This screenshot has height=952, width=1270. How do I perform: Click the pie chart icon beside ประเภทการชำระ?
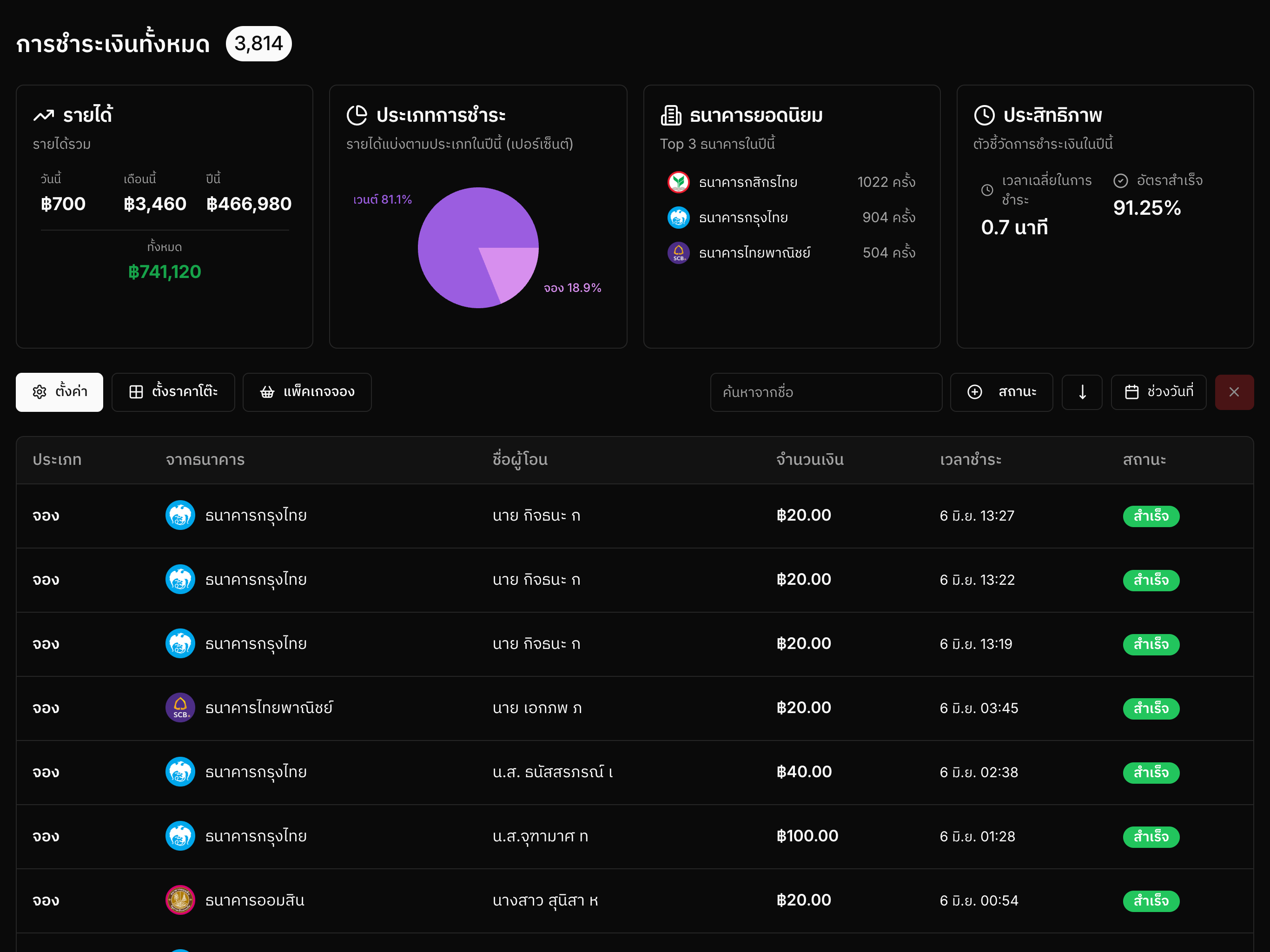click(357, 115)
